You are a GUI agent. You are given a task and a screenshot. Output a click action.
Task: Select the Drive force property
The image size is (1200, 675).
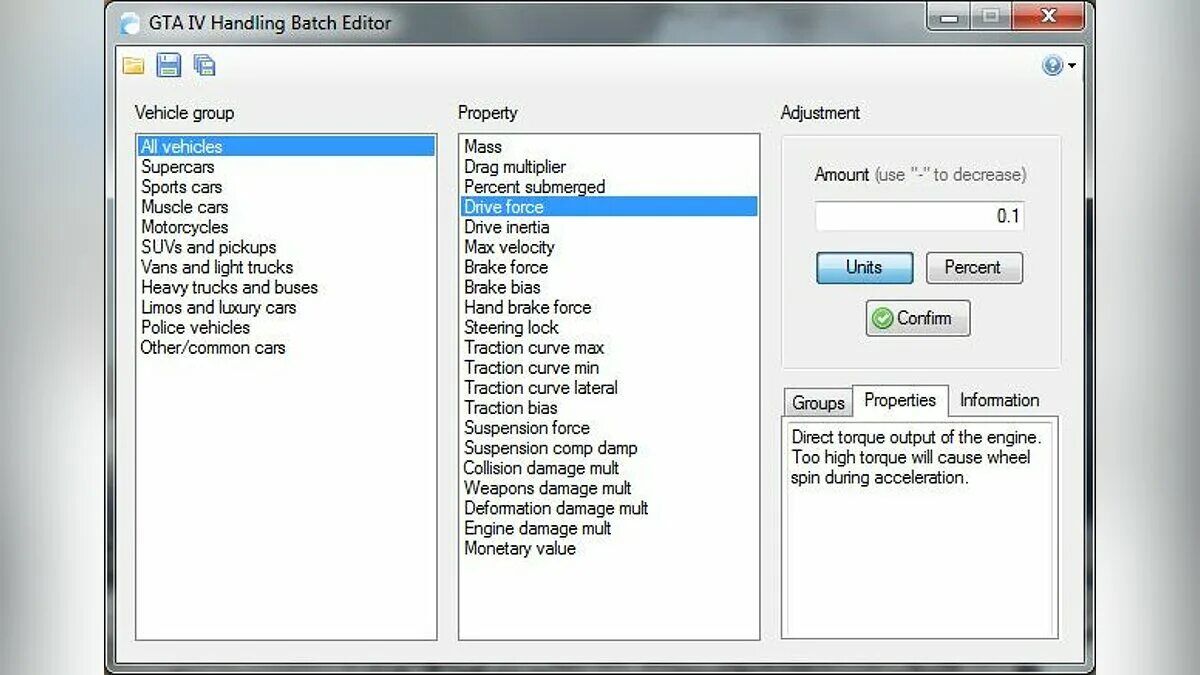(x=609, y=207)
